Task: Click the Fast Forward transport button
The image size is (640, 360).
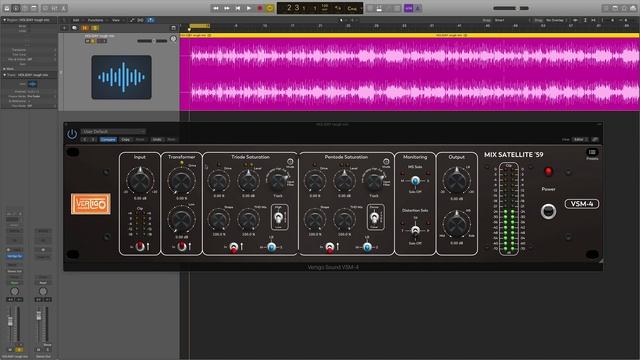Action: click(227, 8)
